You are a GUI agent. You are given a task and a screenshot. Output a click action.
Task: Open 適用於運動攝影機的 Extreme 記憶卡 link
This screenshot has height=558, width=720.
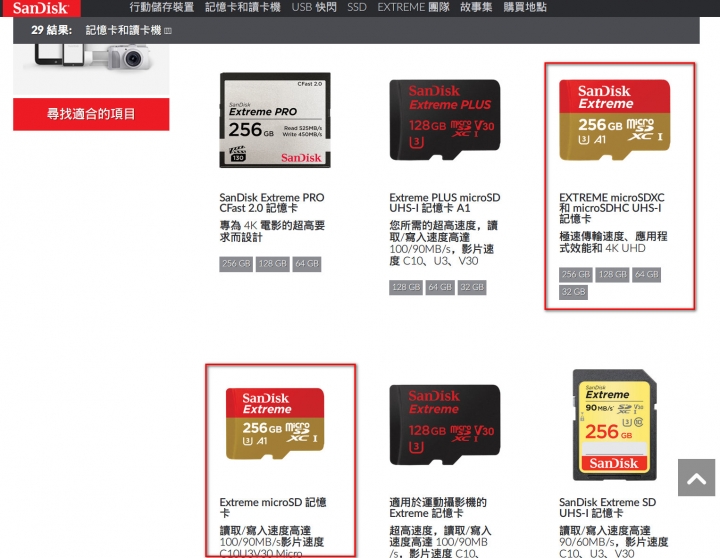tap(438, 507)
